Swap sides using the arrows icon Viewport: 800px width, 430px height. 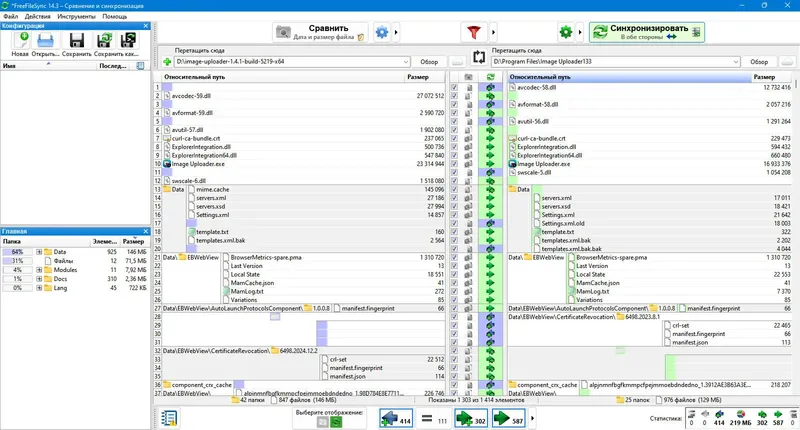click(x=479, y=57)
